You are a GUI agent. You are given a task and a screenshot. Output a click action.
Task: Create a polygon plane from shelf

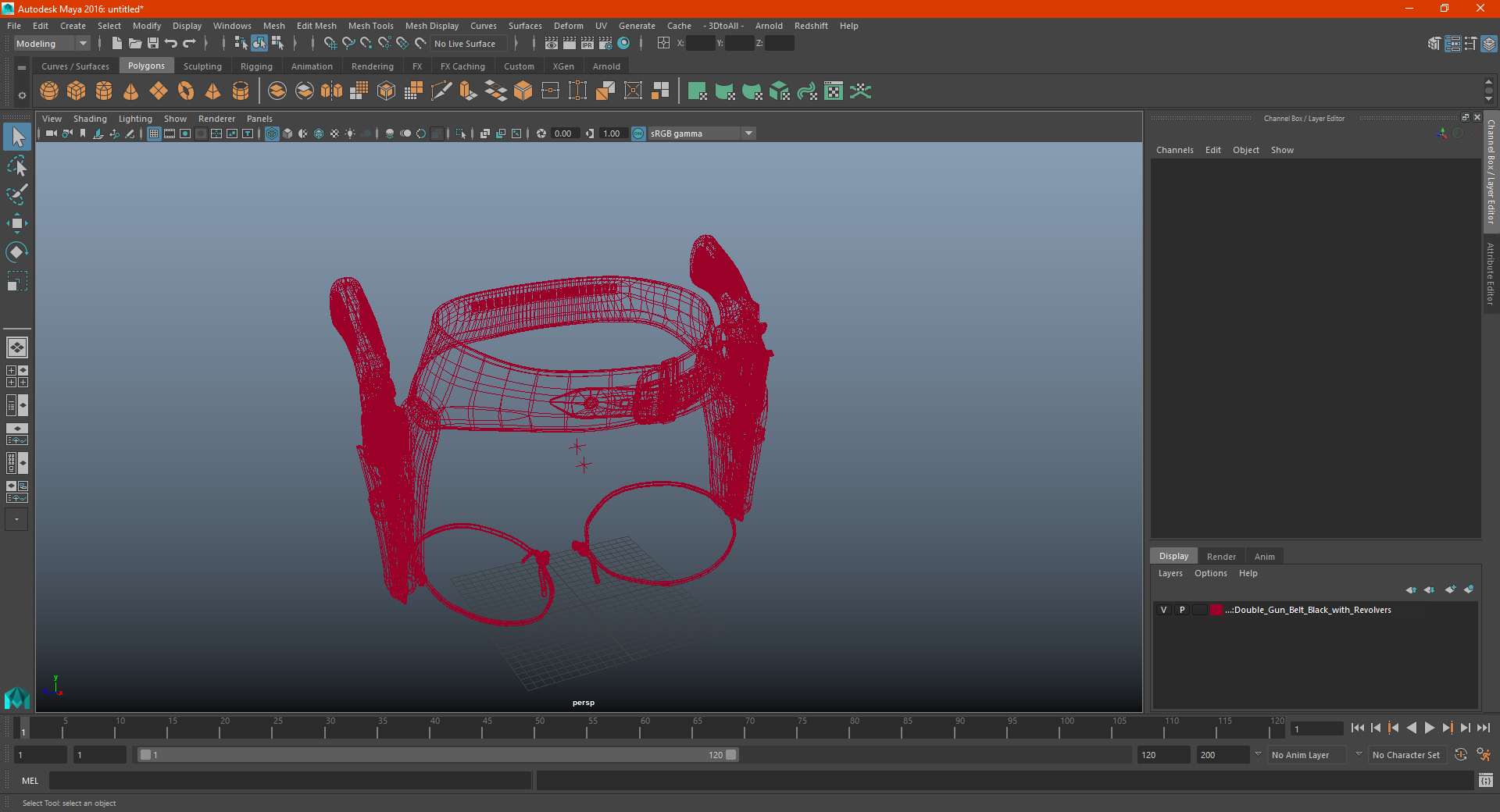coord(159,91)
